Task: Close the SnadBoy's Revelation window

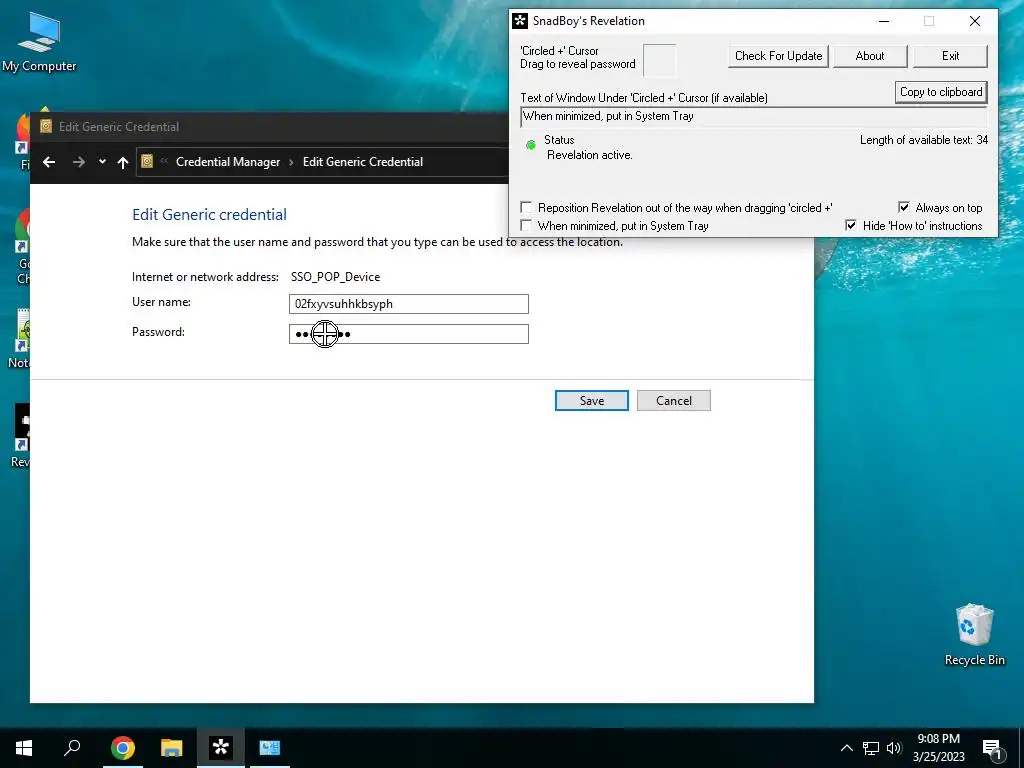Action: click(x=974, y=21)
